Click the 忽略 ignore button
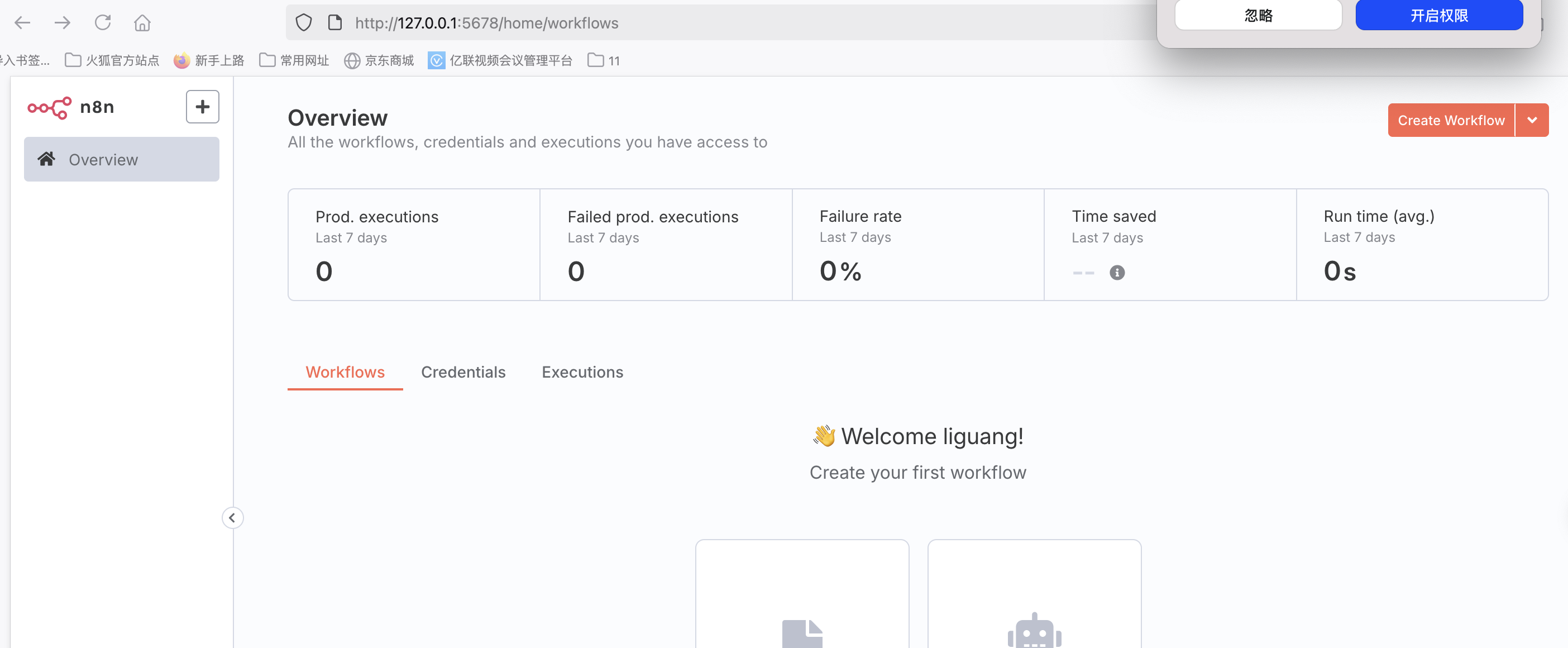This screenshot has width=1568, height=648. coord(1258,15)
